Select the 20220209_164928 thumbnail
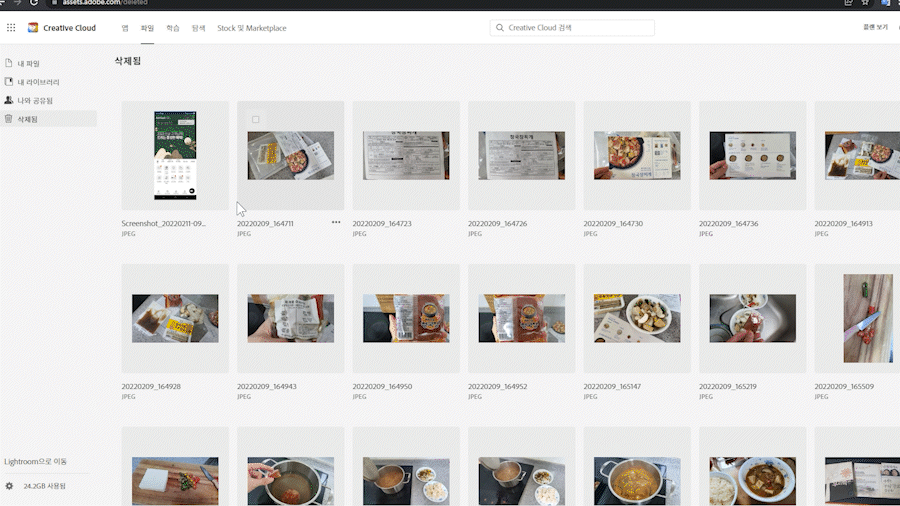Screen dimensions: 900x506 175,318
